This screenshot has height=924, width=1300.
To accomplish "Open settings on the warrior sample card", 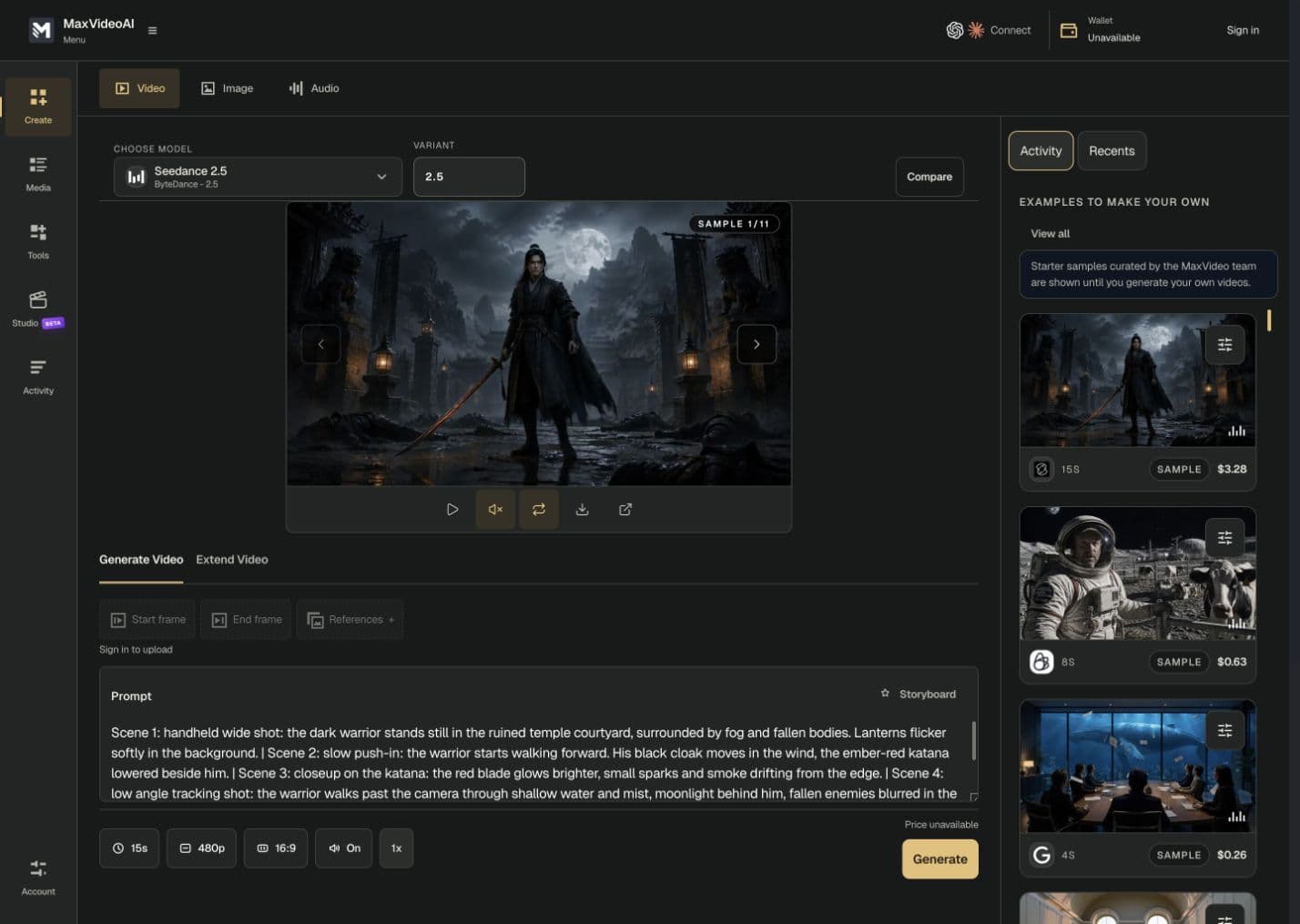I will (1224, 345).
